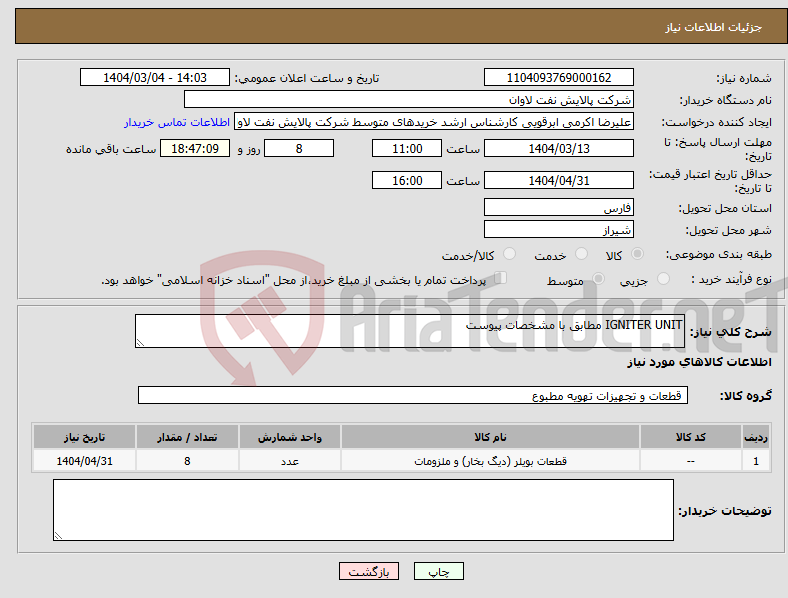
Task: Click the response deadline date 1404/03/13
Action: click(558, 148)
